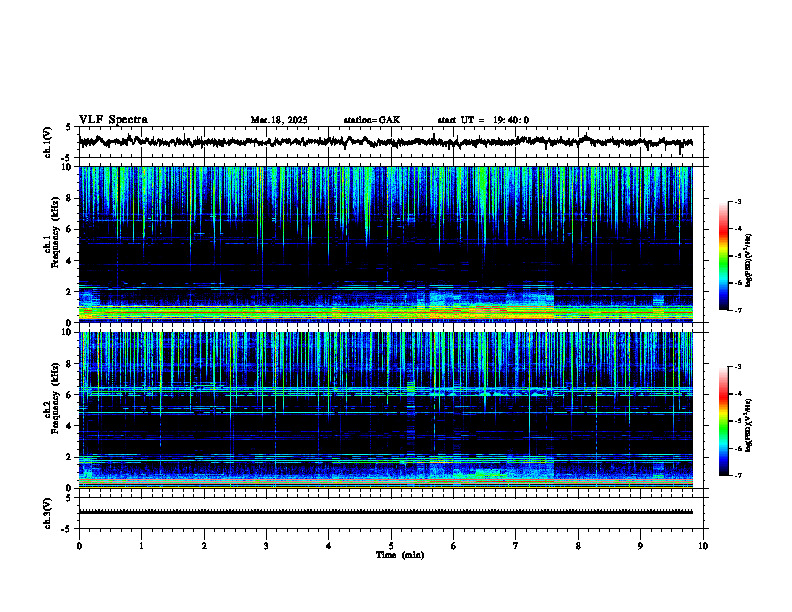This screenshot has height=612, width=792.
Task: Click the VLF Spectra title text
Action: [x=113, y=120]
